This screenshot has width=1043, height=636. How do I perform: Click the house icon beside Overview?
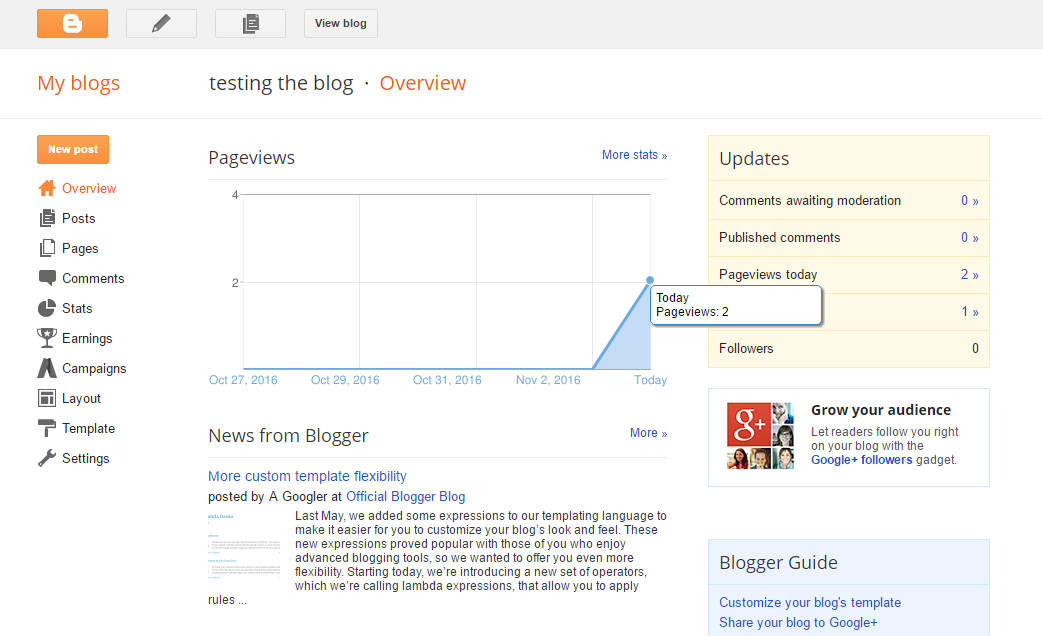(47, 188)
